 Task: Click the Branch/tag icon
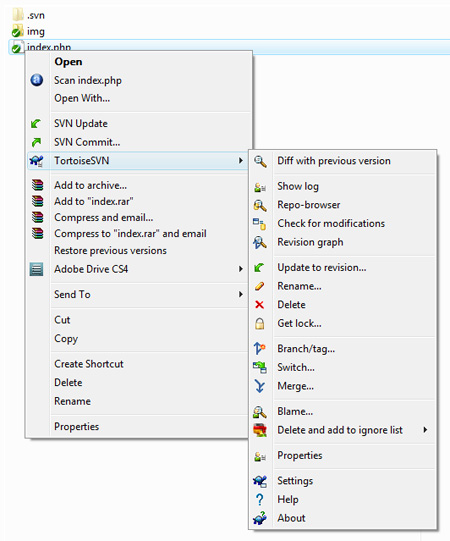pyautogui.click(x=260, y=349)
